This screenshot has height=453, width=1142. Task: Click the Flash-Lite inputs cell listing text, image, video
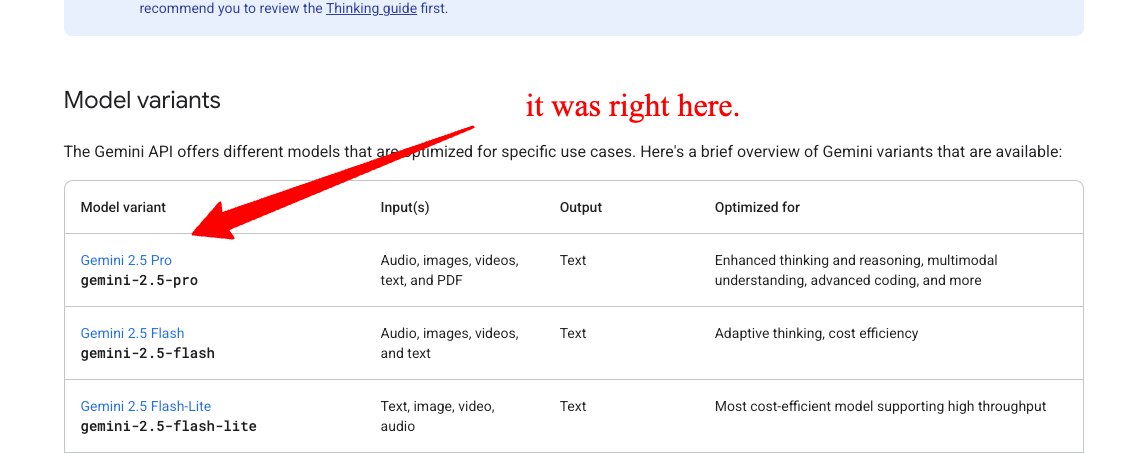pyautogui.click(x=437, y=416)
